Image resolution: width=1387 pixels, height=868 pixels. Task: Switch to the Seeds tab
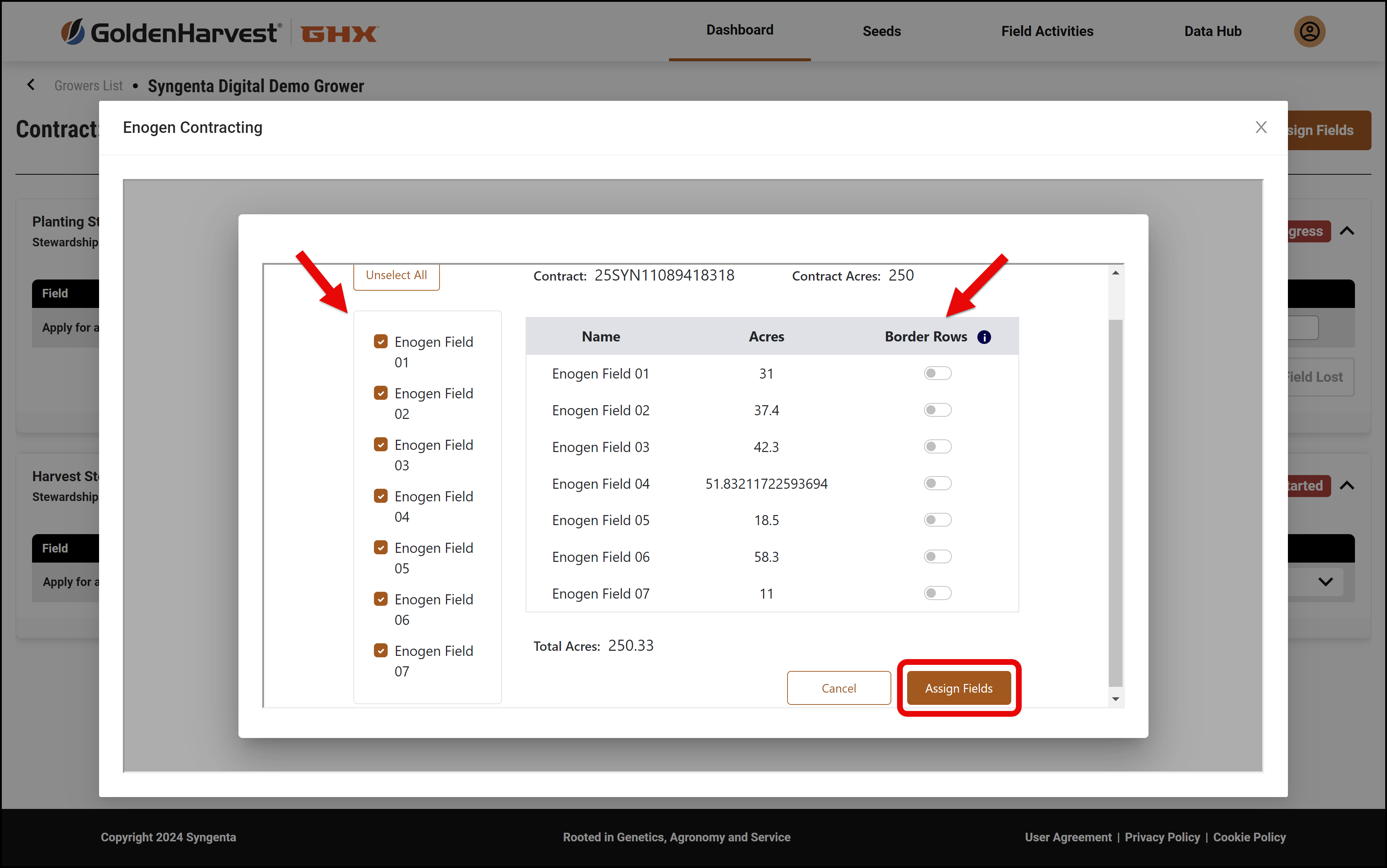pos(881,32)
